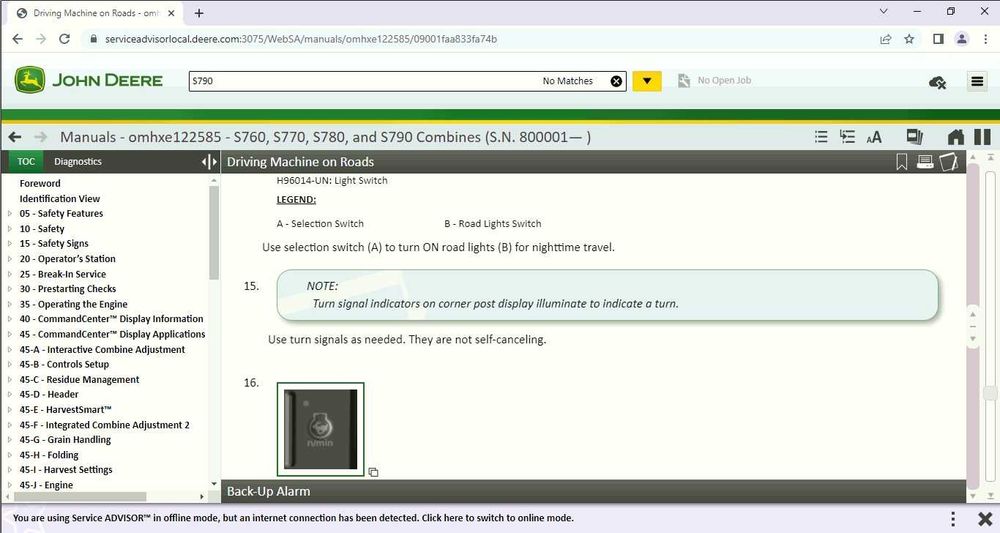Screen dimensions: 1000x533
Task: Click the browser address bar URL
Action: point(301,39)
